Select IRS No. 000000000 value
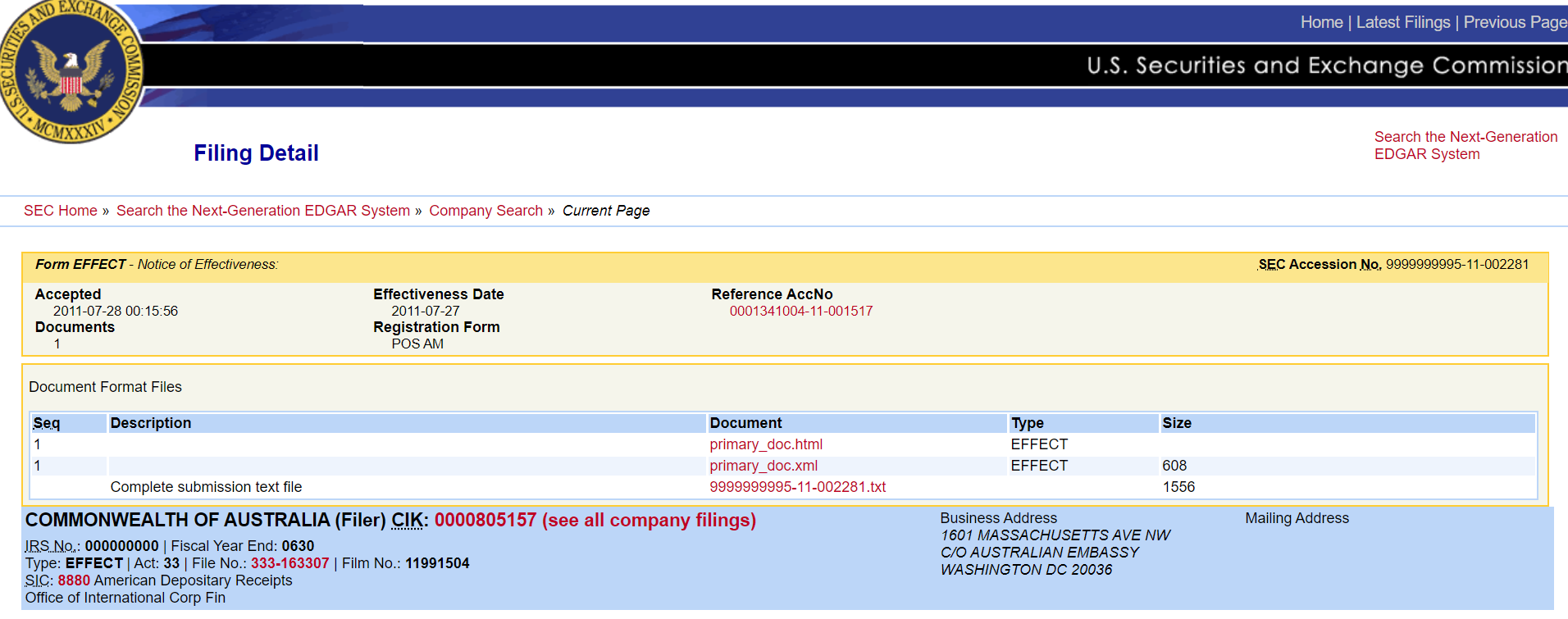Image resolution: width=1568 pixels, height=619 pixels. pyautogui.click(x=122, y=546)
